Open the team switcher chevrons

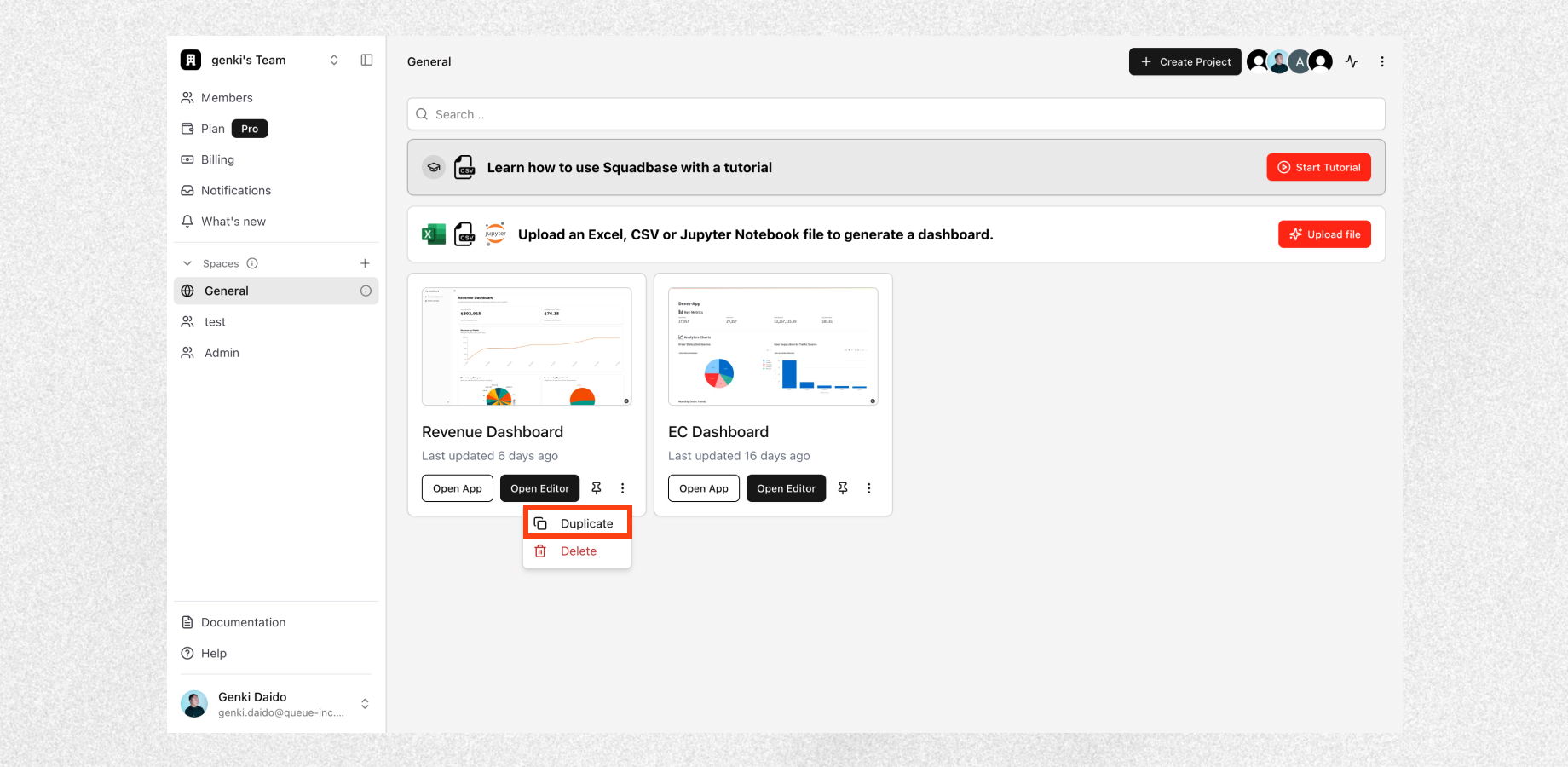coord(334,60)
